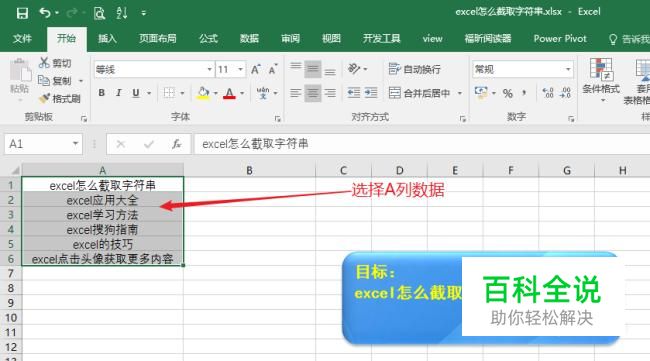Viewport: 650px width, 361px height.
Task: Toggle Italic formatting
Action: tap(119, 93)
